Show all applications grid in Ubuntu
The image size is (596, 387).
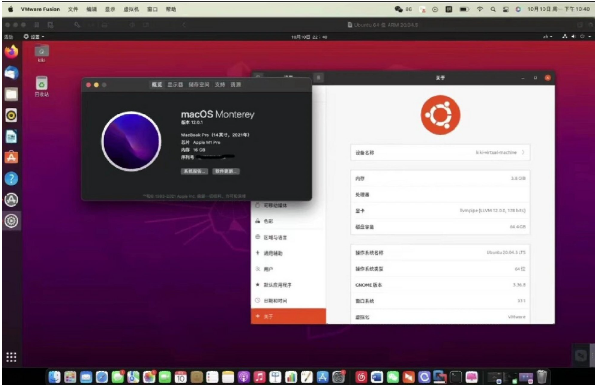[x=11, y=357]
